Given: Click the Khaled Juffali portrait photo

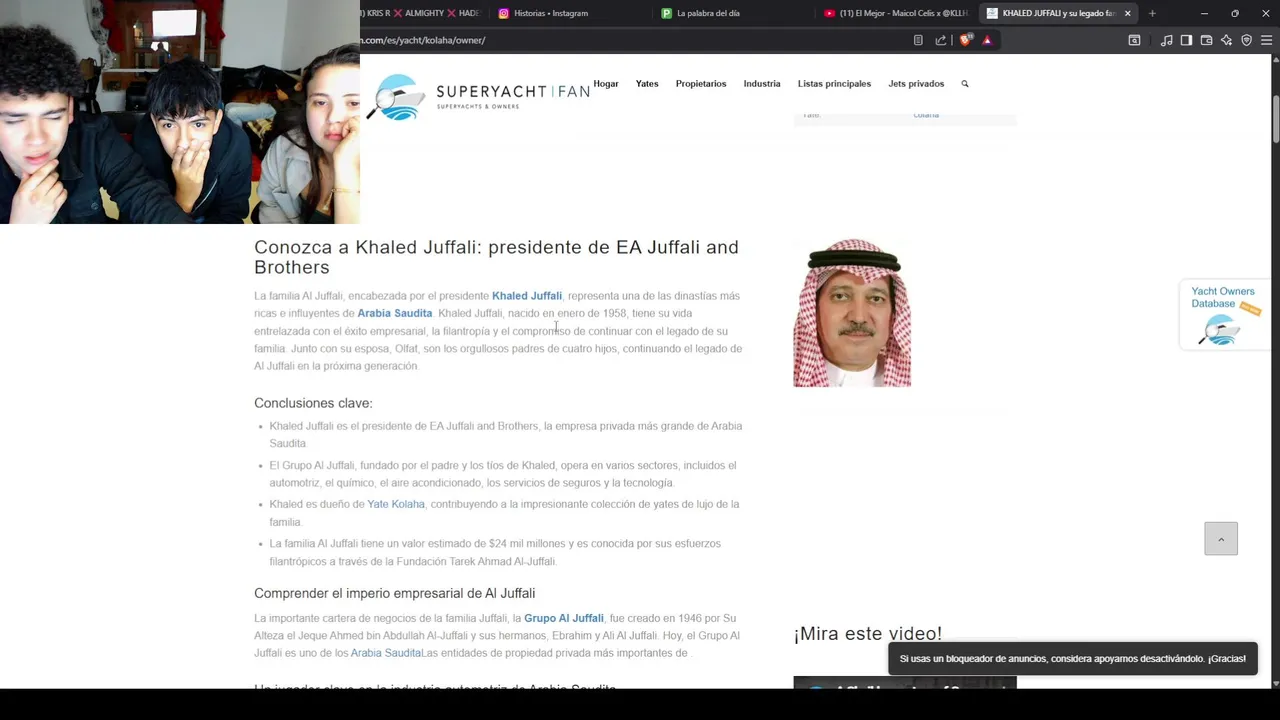Looking at the screenshot, I should [852, 313].
